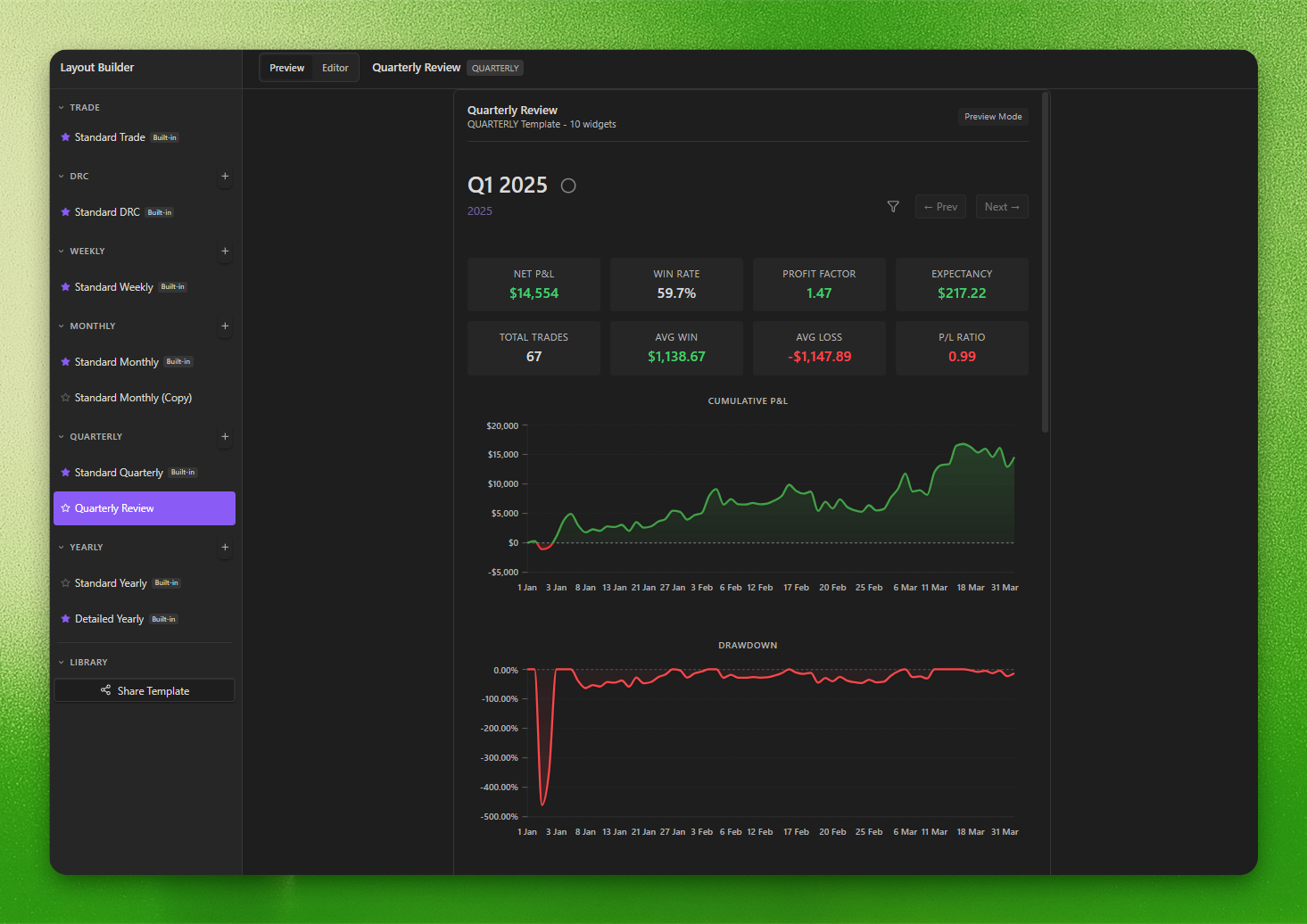Screen dimensions: 1307x924
Task: Click the Built-in badge on Detailed Yearly
Action: coord(163,619)
